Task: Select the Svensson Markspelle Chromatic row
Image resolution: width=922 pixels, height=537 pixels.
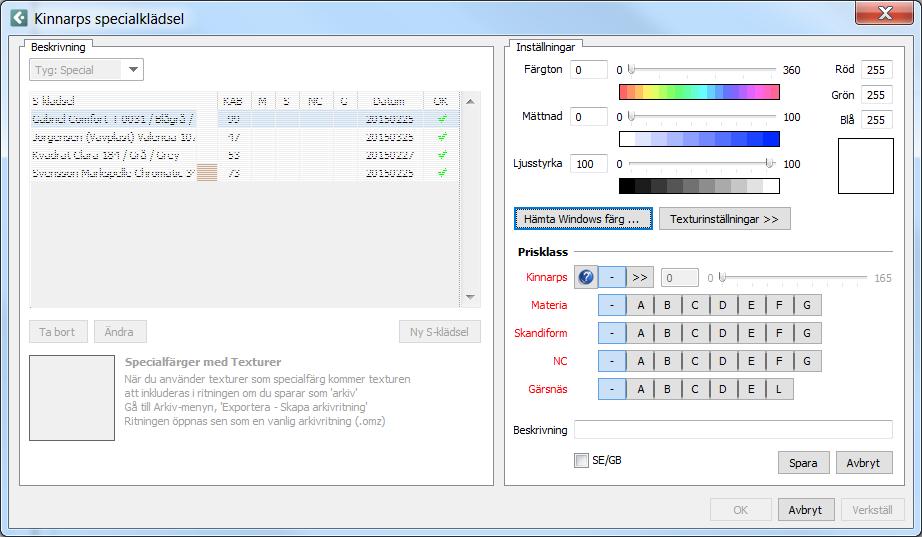Action: [245, 173]
